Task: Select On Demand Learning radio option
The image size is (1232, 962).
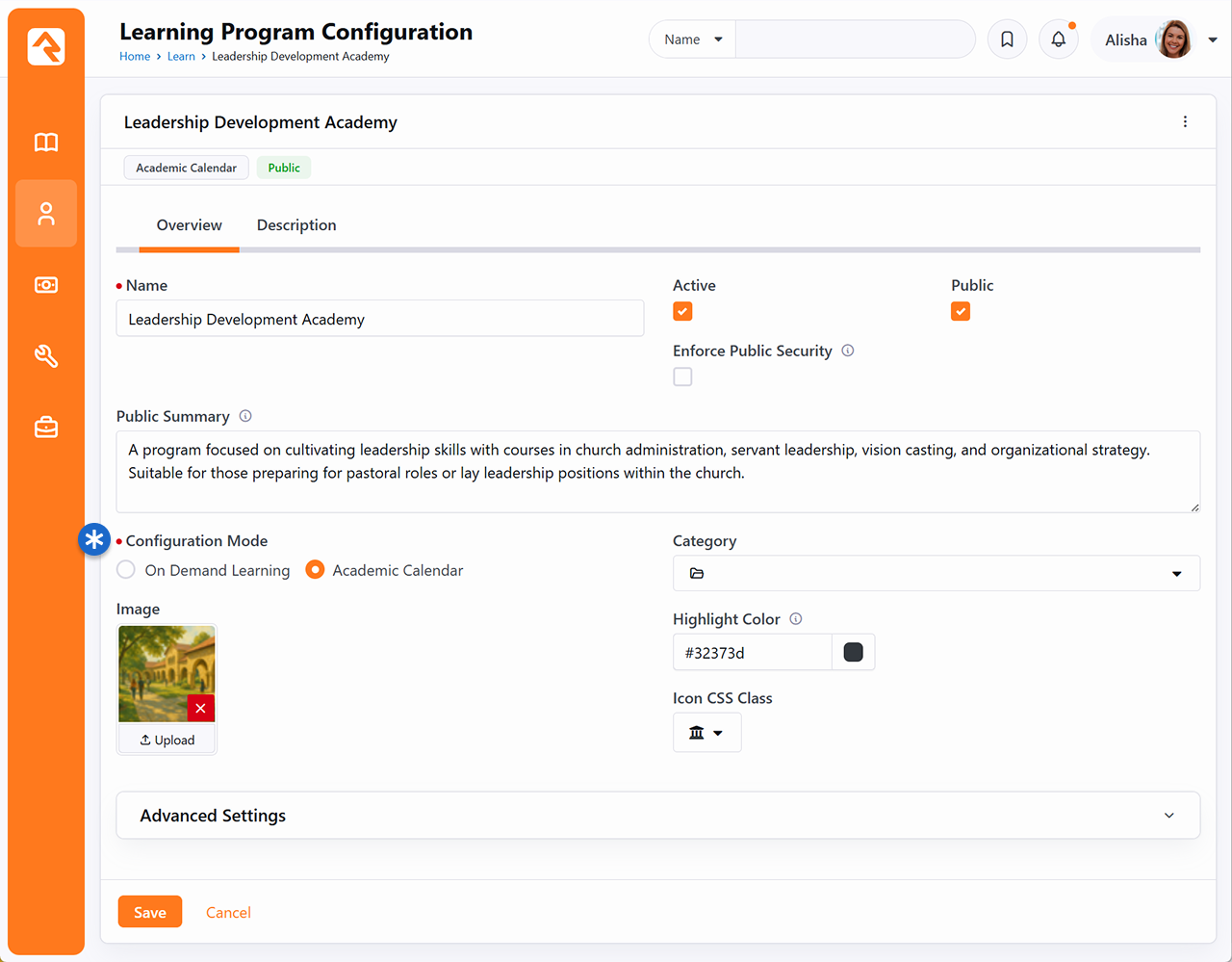Action: pyautogui.click(x=126, y=570)
